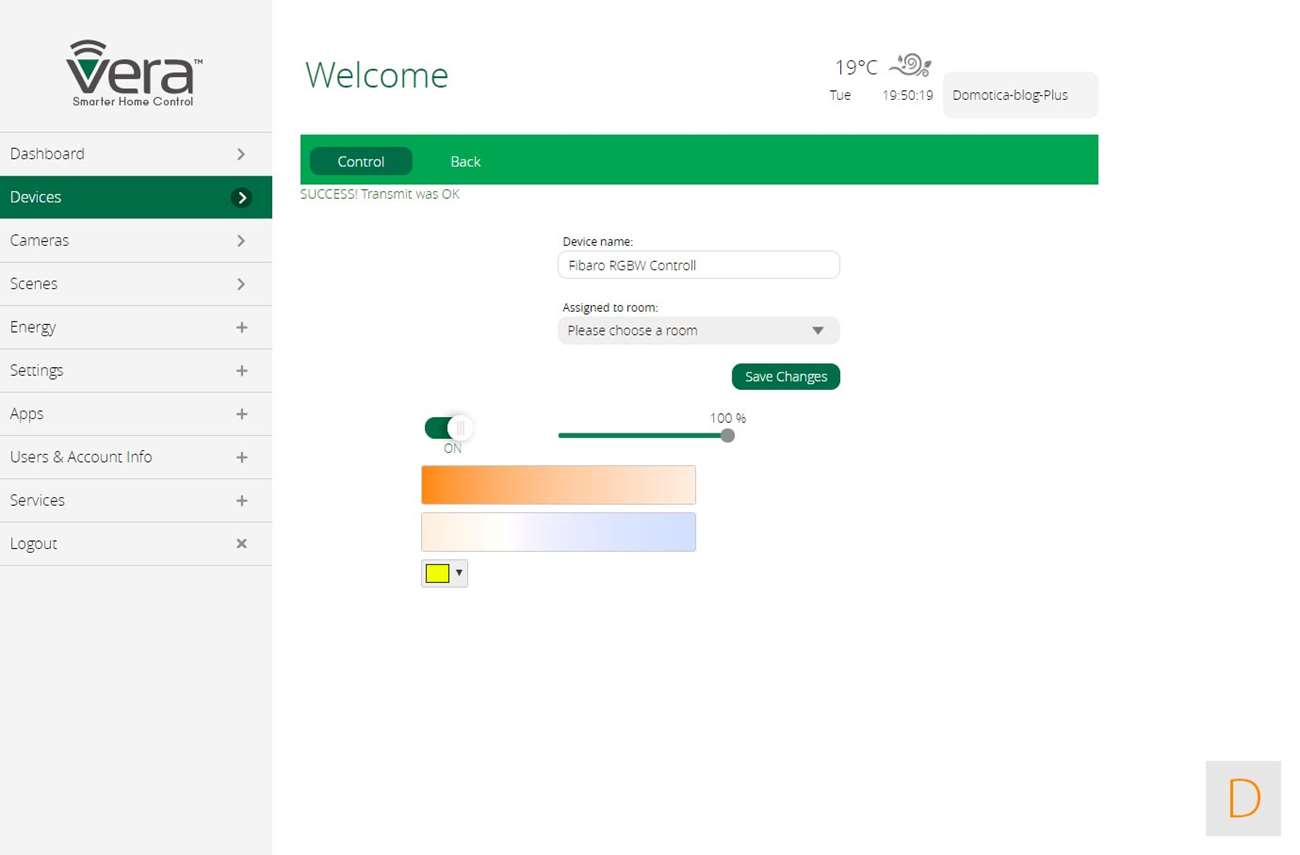The height and width of the screenshot is (855, 1300).
Task: Open the yellow color picker dropdown
Action: coord(444,573)
